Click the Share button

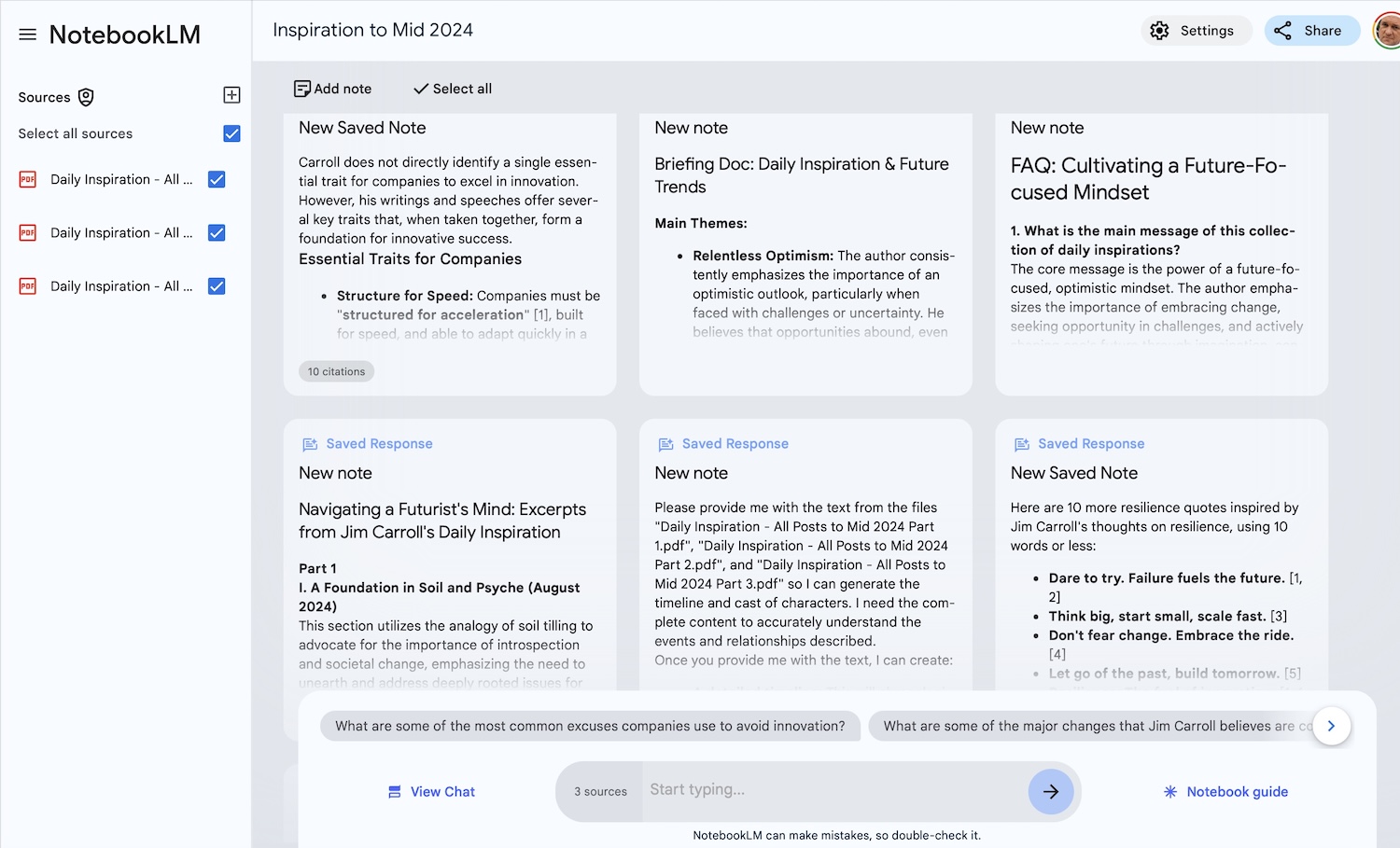pos(1311,31)
